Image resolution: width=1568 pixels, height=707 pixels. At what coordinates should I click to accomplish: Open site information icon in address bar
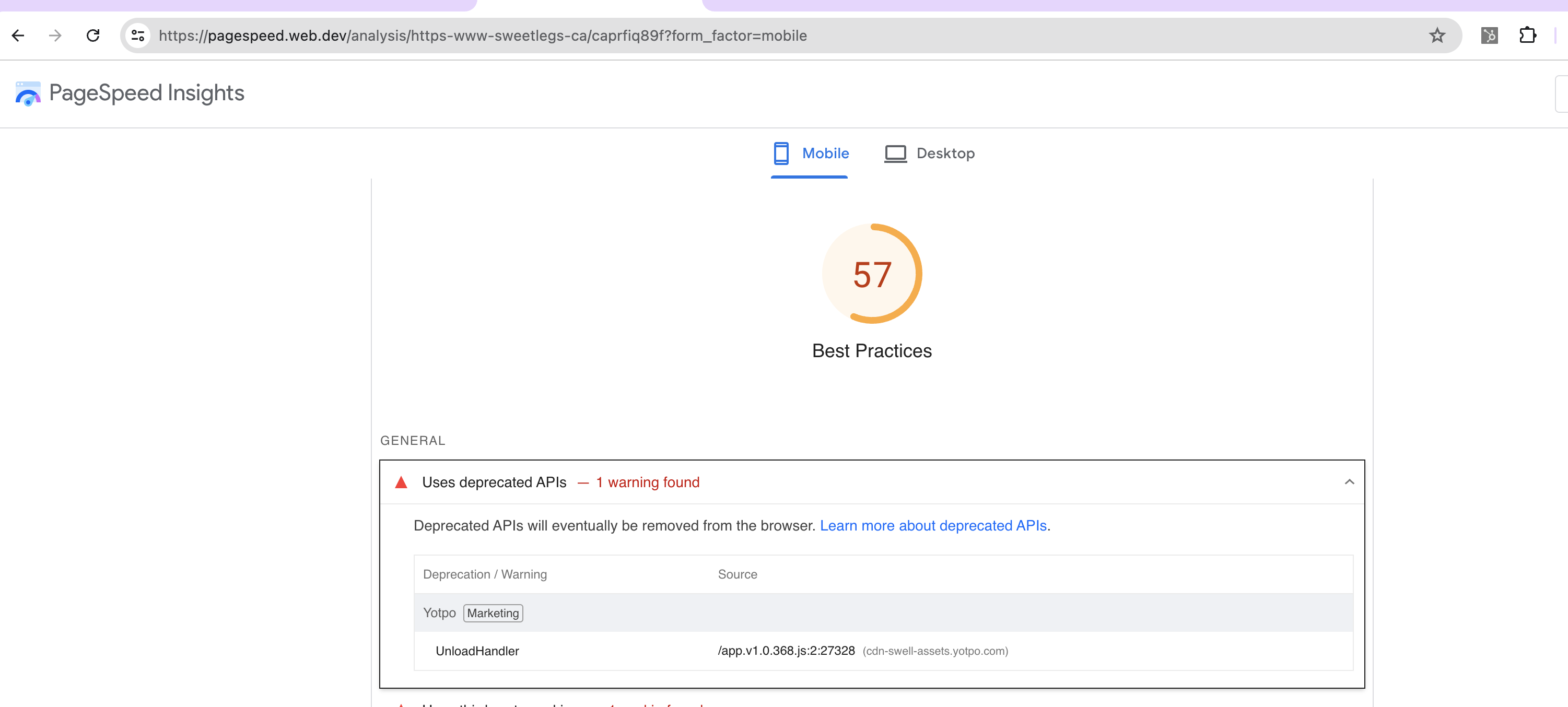pos(138,36)
